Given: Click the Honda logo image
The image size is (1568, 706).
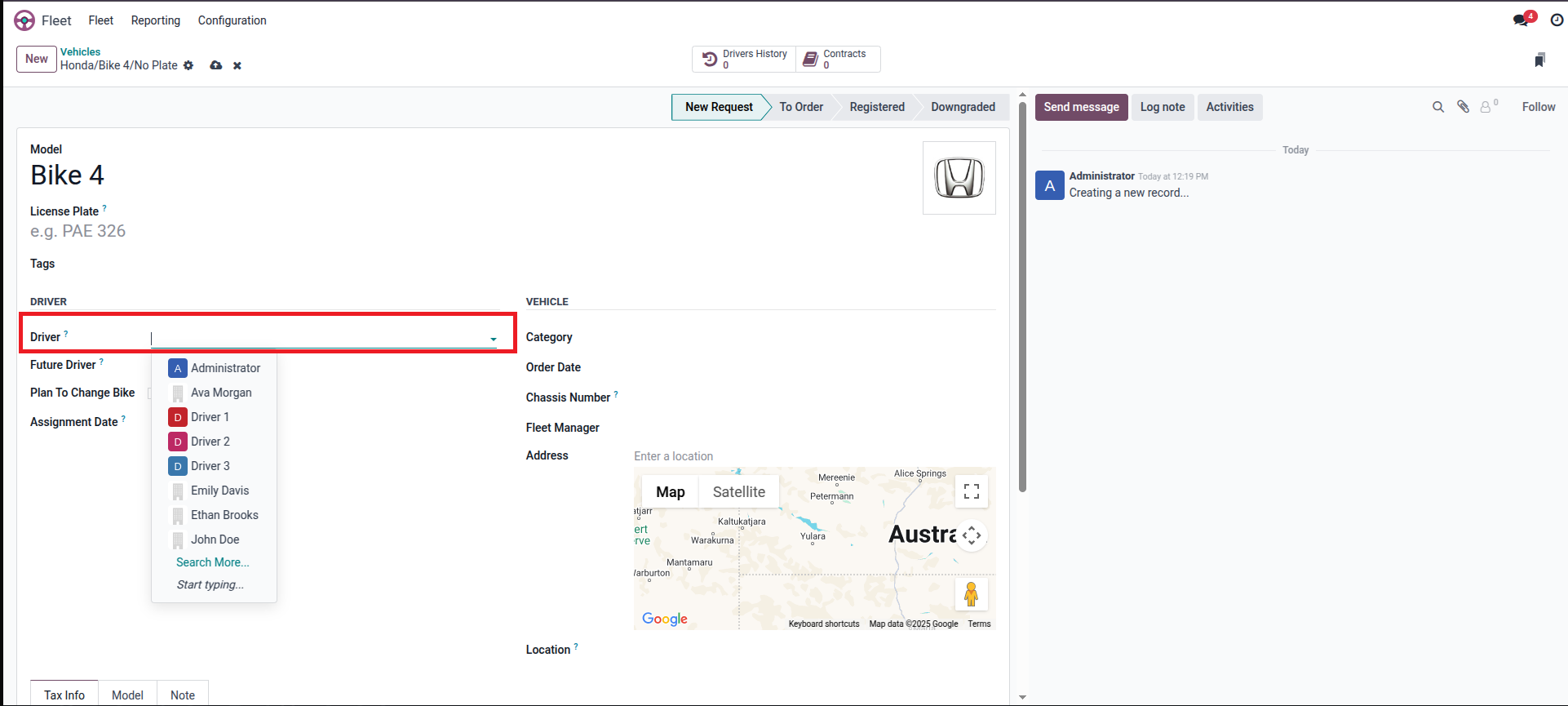Looking at the screenshot, I should [959, 178].
